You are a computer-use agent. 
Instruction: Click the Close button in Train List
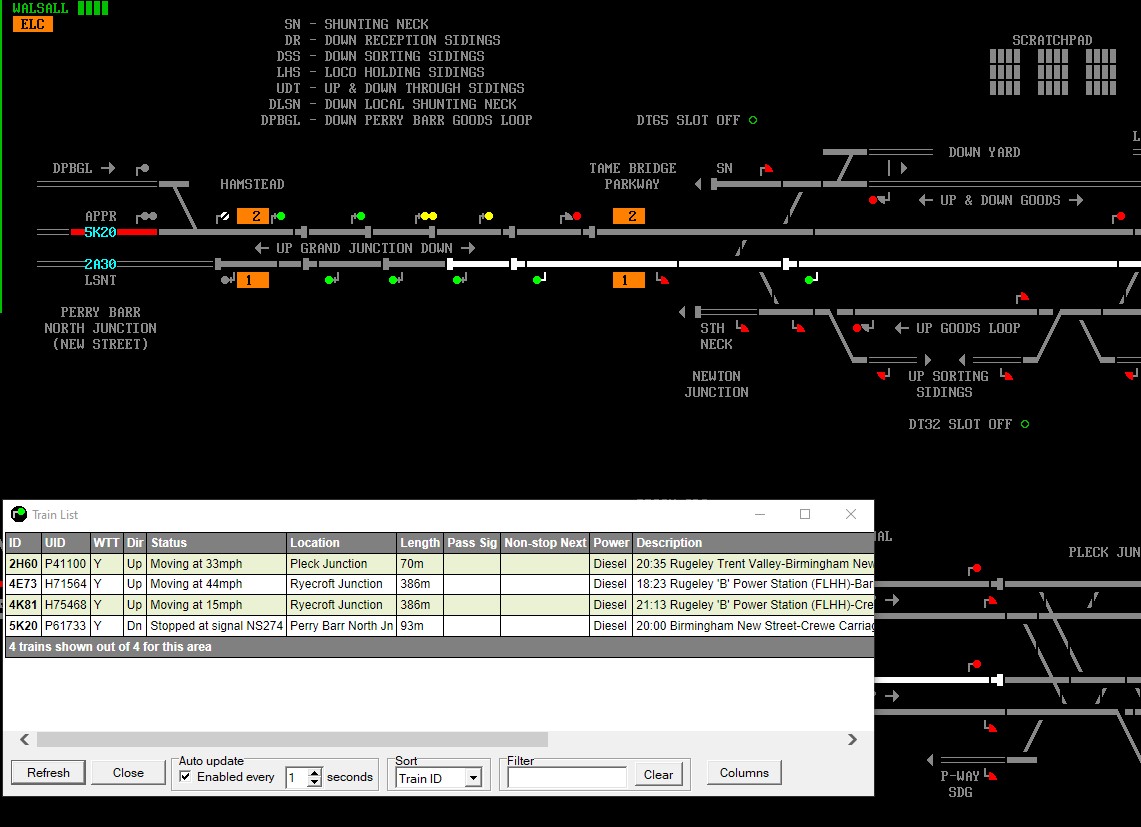(x=128, y=772)
